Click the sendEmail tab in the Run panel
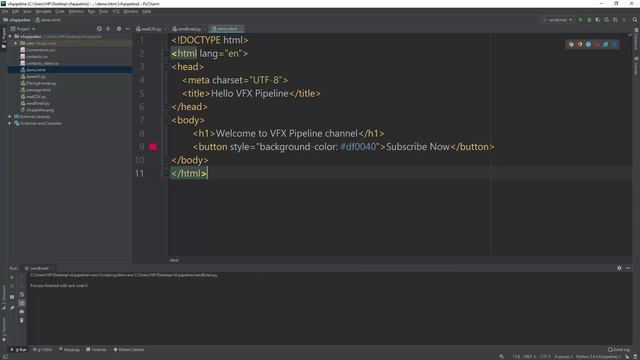 pyautogui.click(x=39, y=268)
